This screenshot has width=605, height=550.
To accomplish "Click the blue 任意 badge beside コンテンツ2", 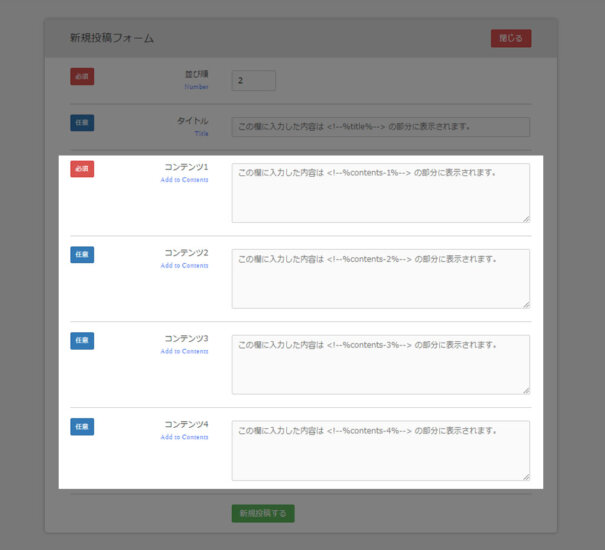I will coord(82,254).
